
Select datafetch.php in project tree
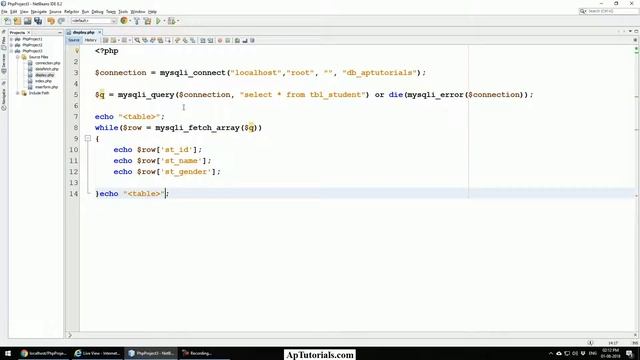pos(47,69)
